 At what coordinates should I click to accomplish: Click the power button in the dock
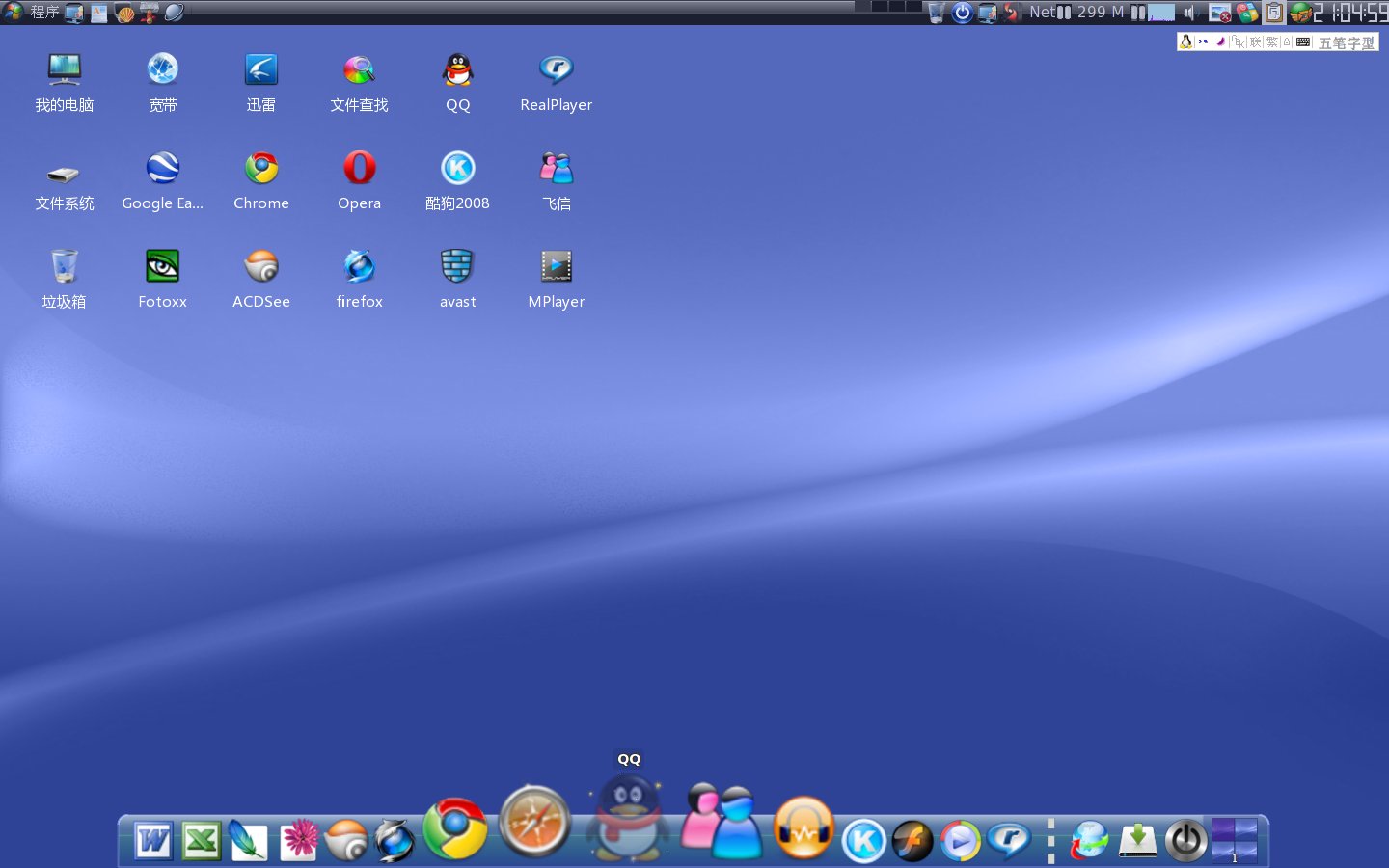pyautogui.click(x=1186, y=841)
